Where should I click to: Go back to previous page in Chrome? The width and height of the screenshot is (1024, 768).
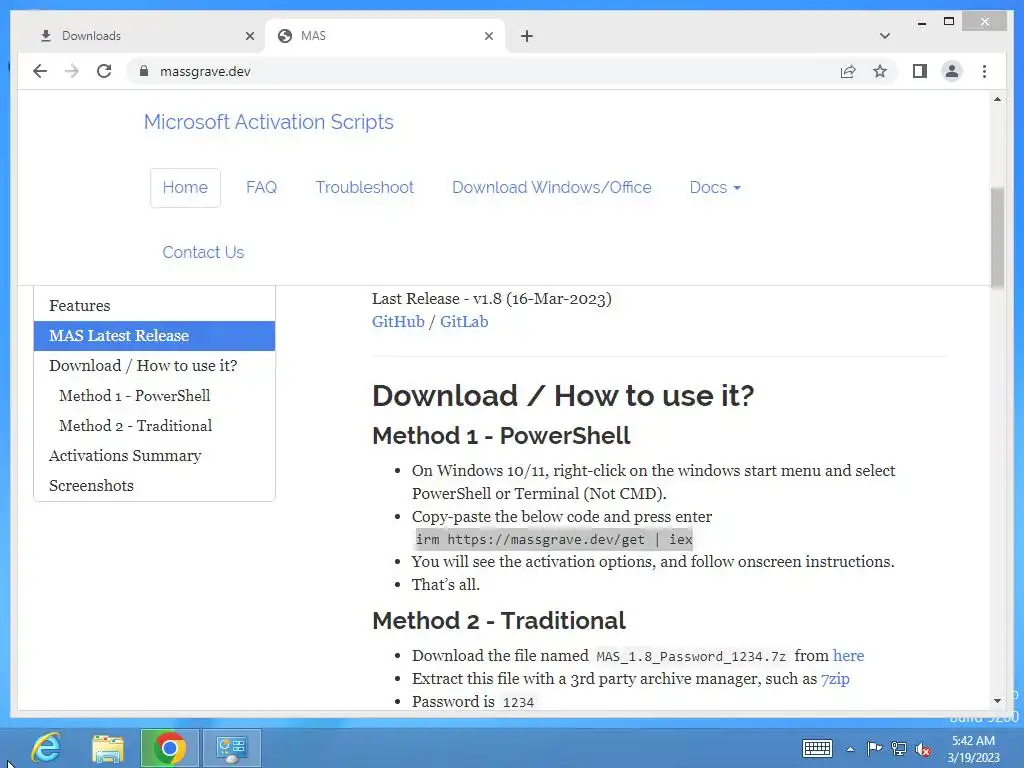pos(40,71)
